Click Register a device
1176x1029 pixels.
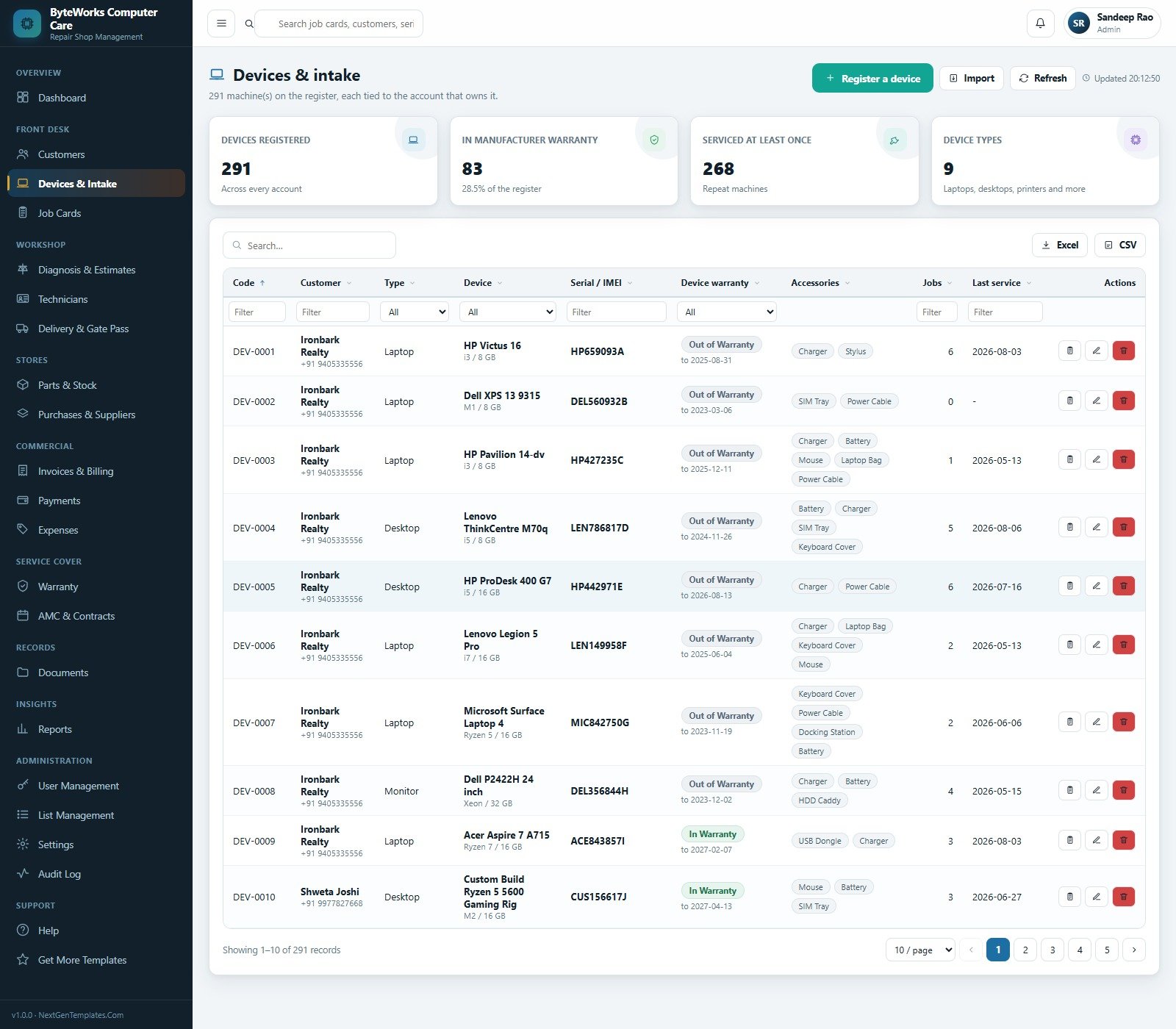pos(872,78)
